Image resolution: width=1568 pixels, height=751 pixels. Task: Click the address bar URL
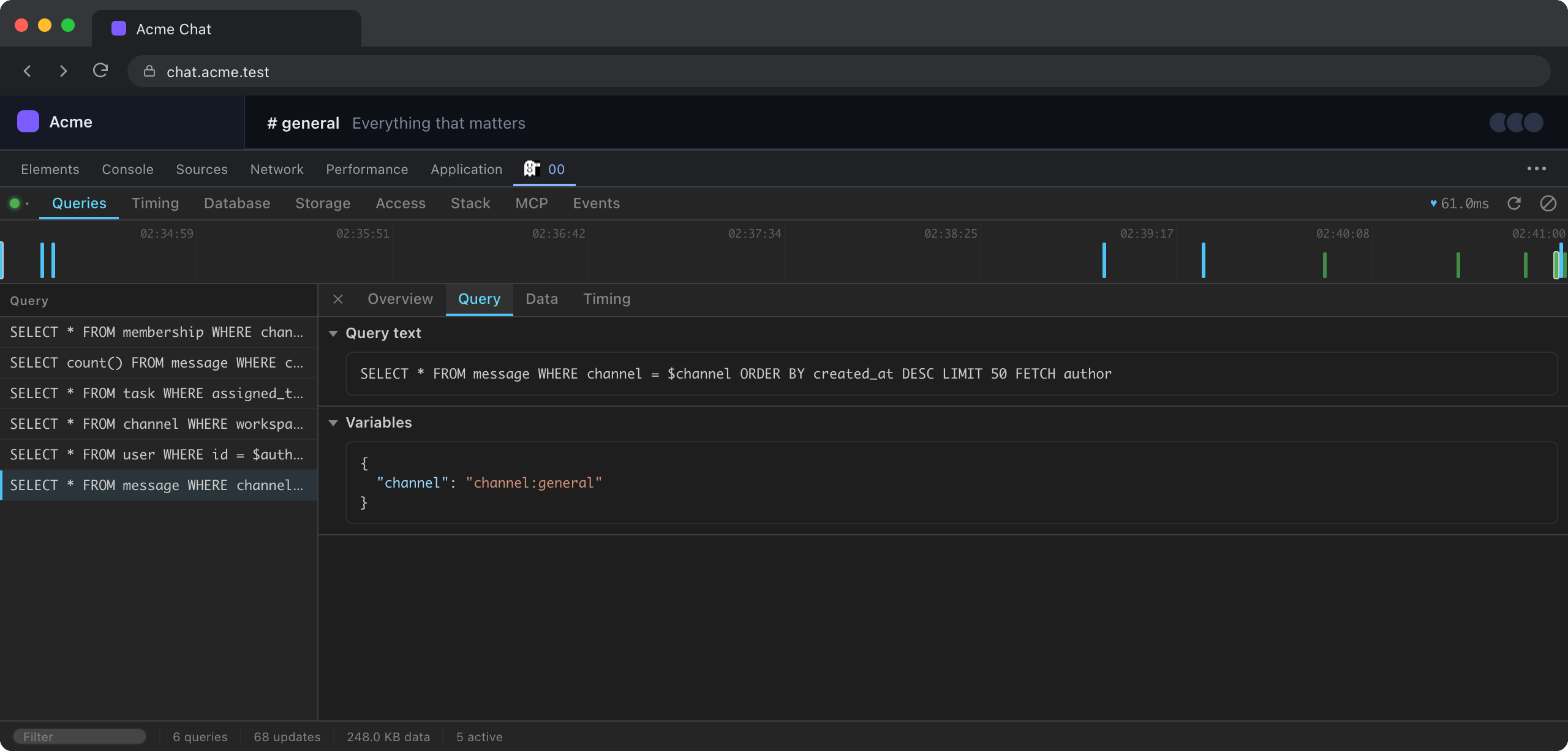tap(218, 72)
